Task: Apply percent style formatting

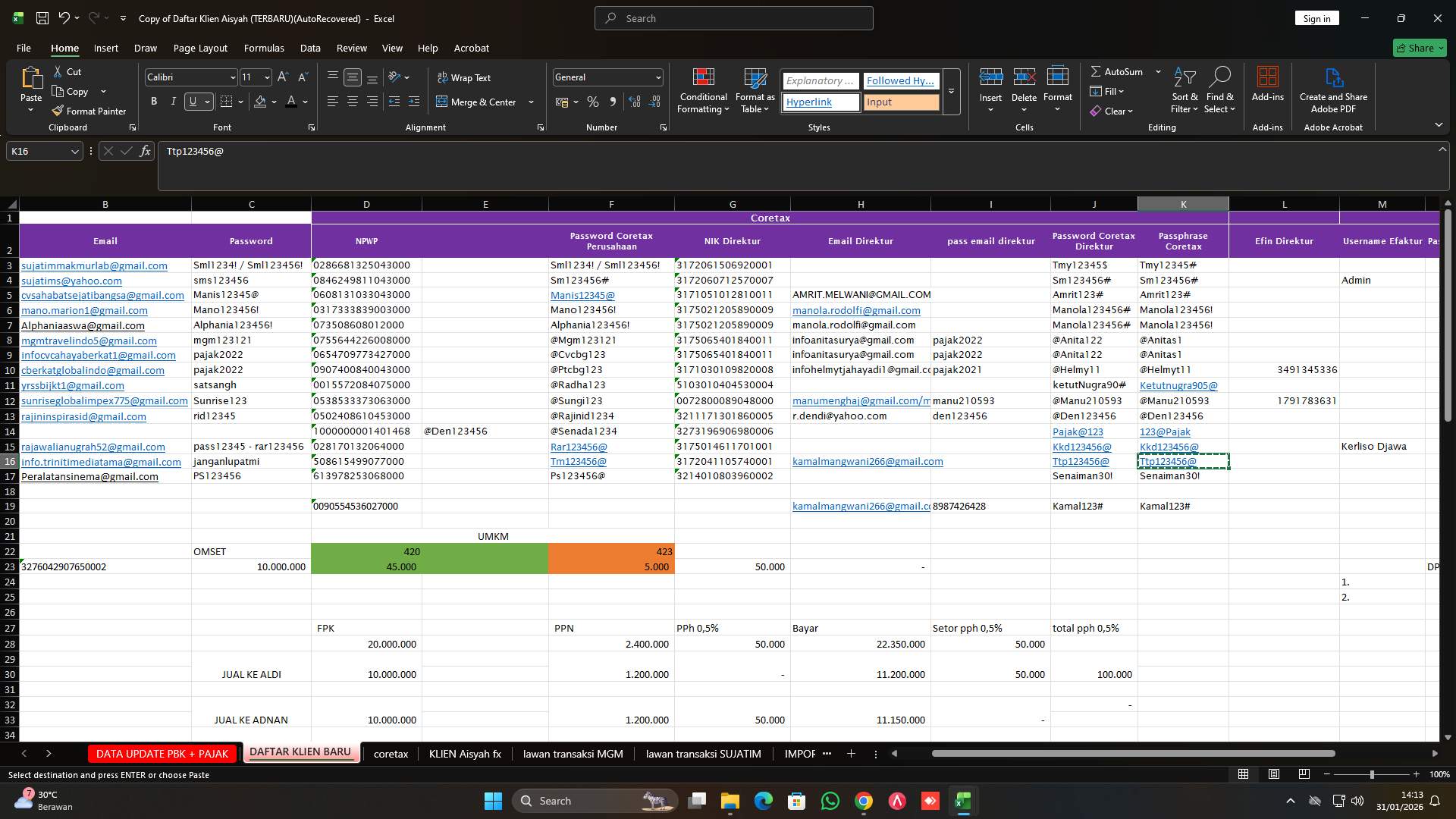Action: [x=593, y=102]
